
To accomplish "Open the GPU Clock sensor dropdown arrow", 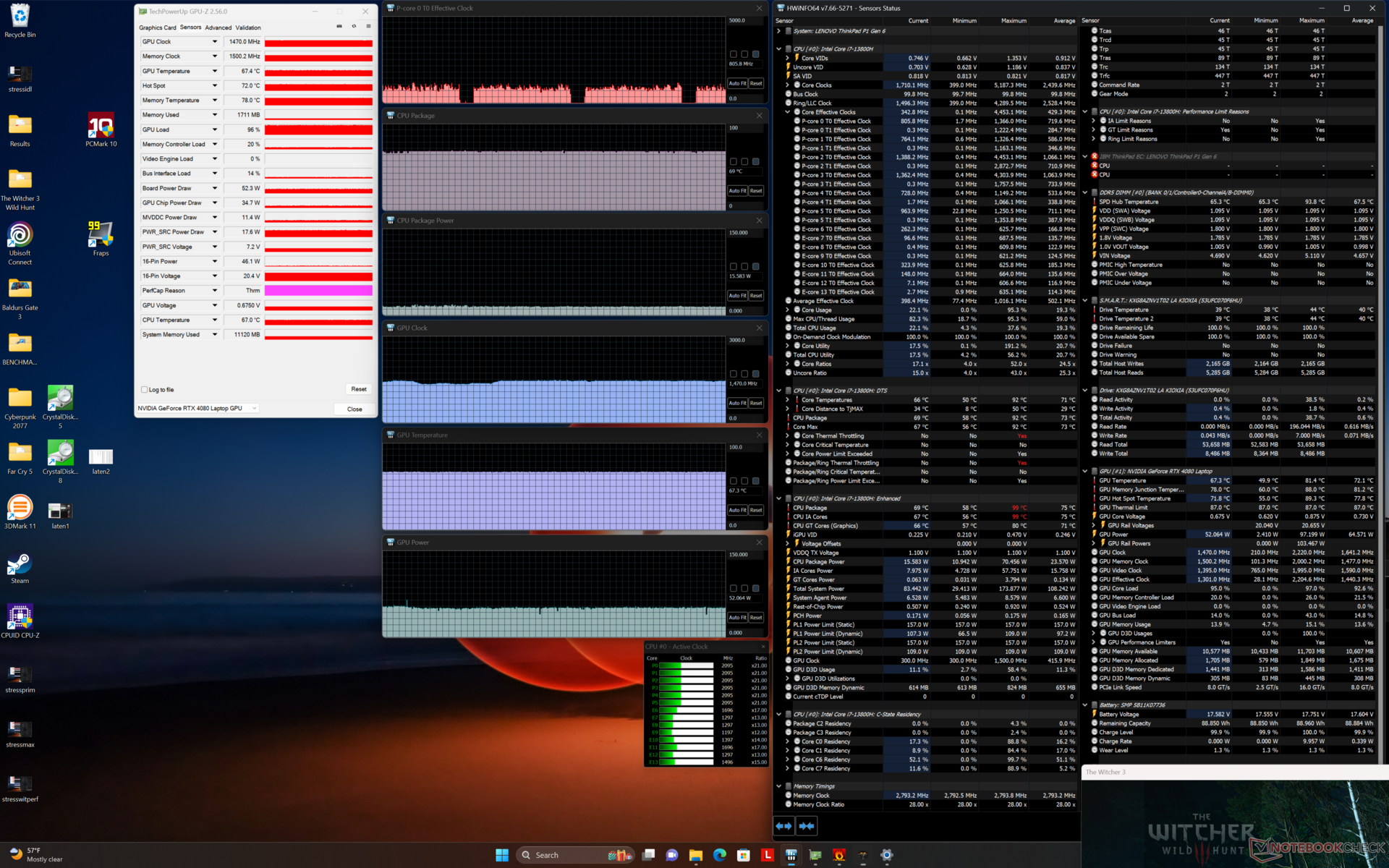I will pyautogui.click(x=215, y=42).
